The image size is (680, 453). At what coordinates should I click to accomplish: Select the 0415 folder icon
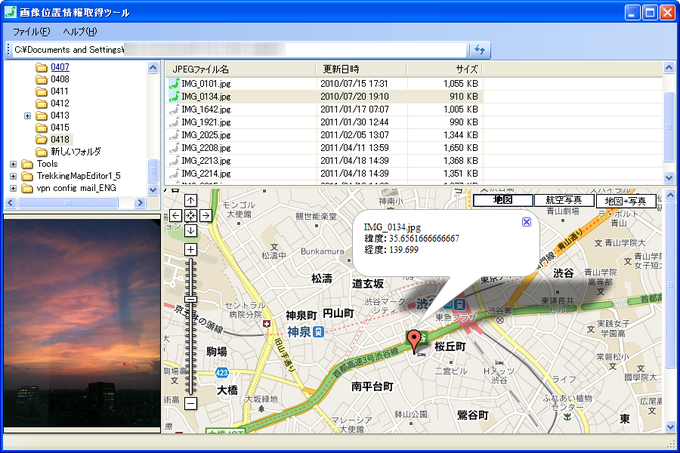click(x=41, y=128)
